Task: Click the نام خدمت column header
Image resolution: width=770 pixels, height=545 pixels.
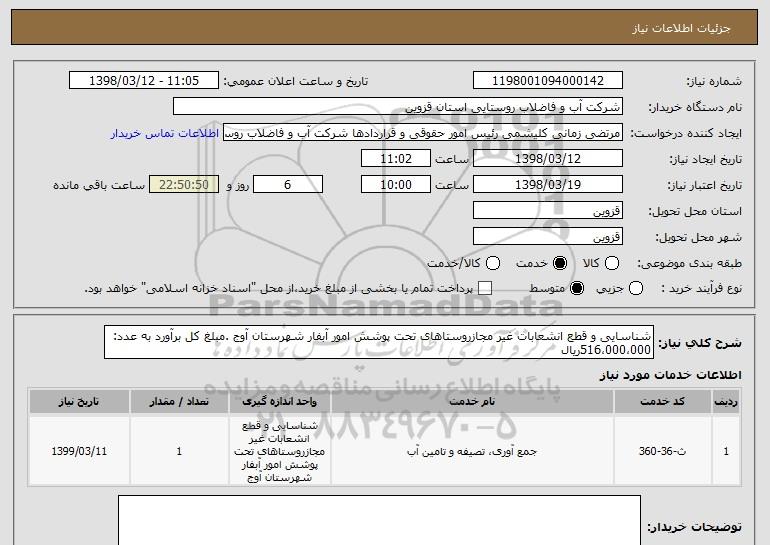Action: tap(472, 402)
